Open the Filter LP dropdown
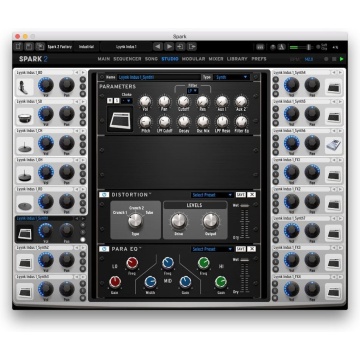Viewport: 360px width, 360px height. [193, 90]
